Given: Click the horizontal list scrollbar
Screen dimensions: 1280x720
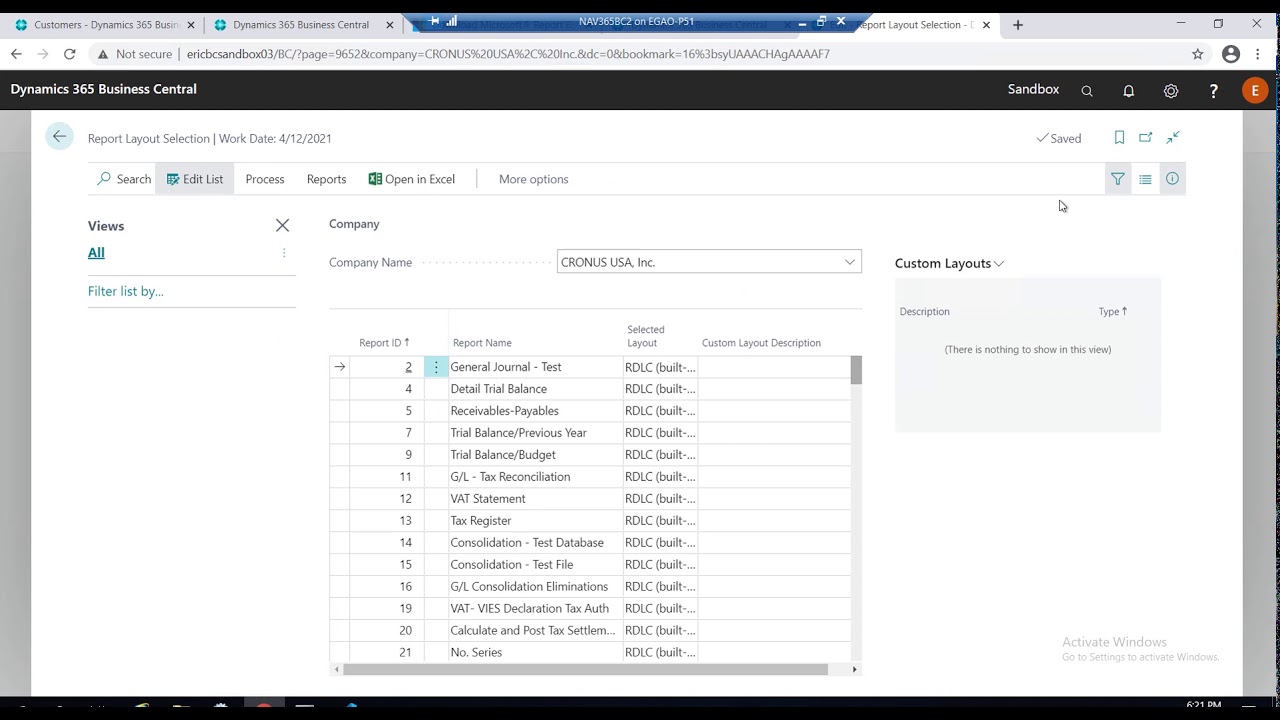Looking at the screenshot, I should 585,669.
